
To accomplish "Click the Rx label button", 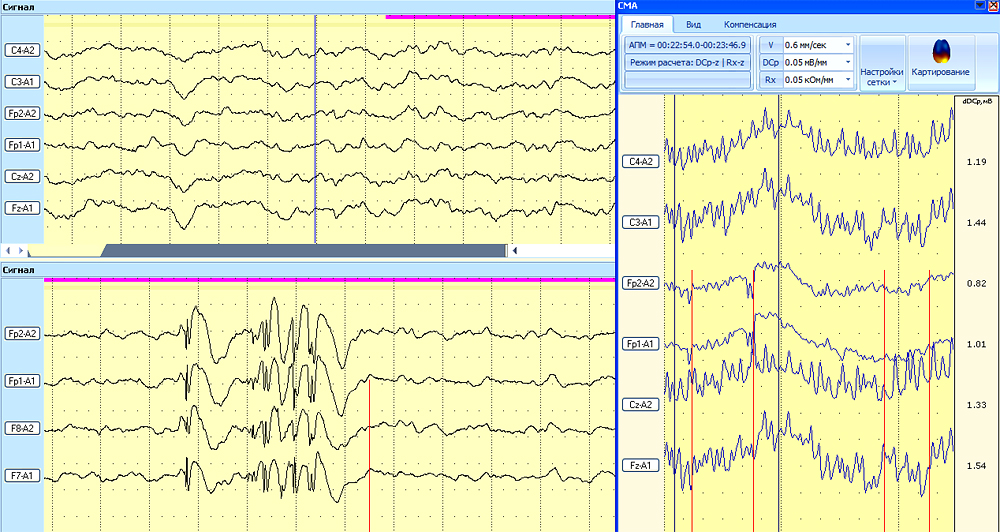I will (x=771, y=80).
